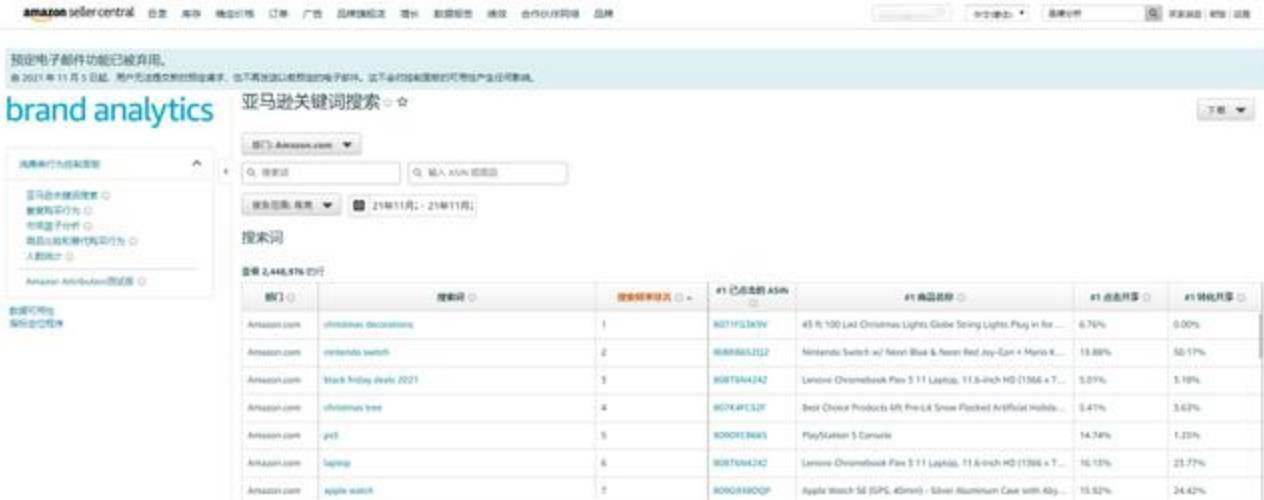Click the amazon seller central logo
The height and width of the screenshot is (500, 1264).
pos(78,14)
